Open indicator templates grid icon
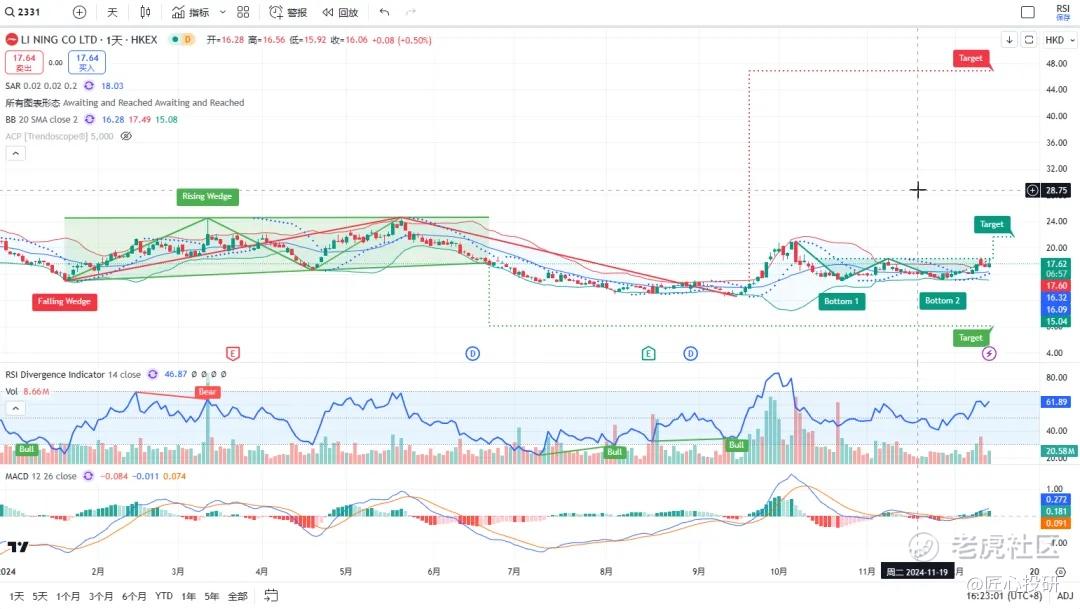 [243, 12]
